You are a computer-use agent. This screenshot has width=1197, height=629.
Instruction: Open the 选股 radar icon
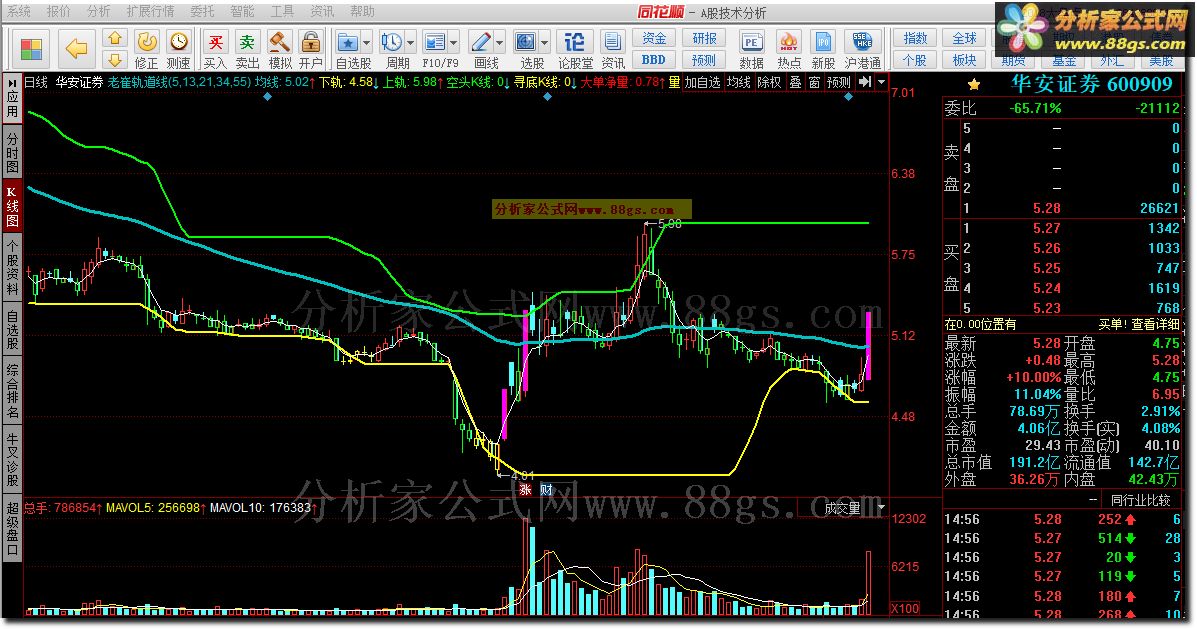click(x=525, y=41)
